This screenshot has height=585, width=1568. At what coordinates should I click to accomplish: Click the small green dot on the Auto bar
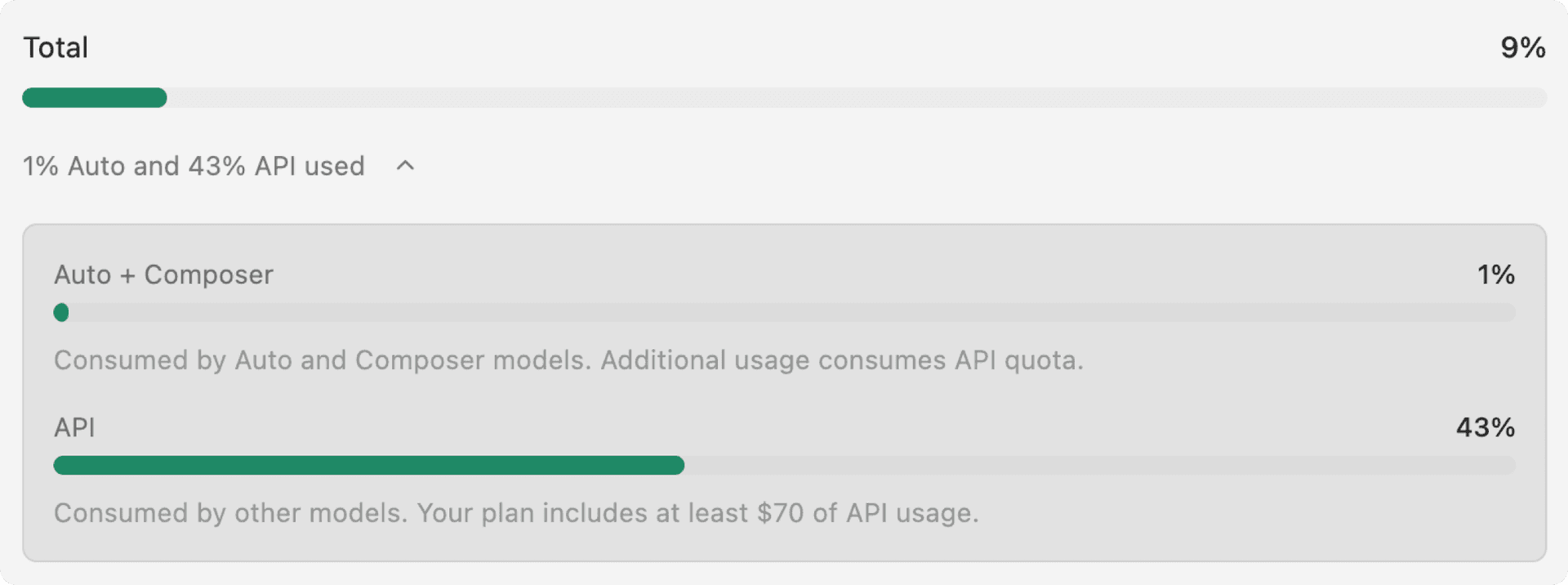[x=61, y=312]
